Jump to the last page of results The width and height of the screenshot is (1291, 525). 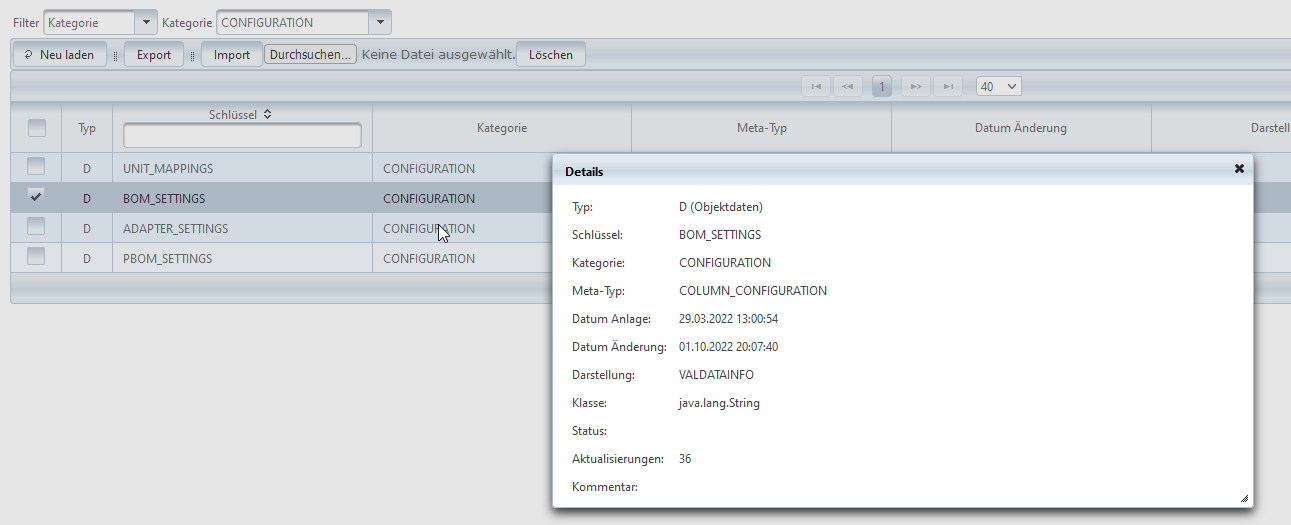click(x=947, y=87)
